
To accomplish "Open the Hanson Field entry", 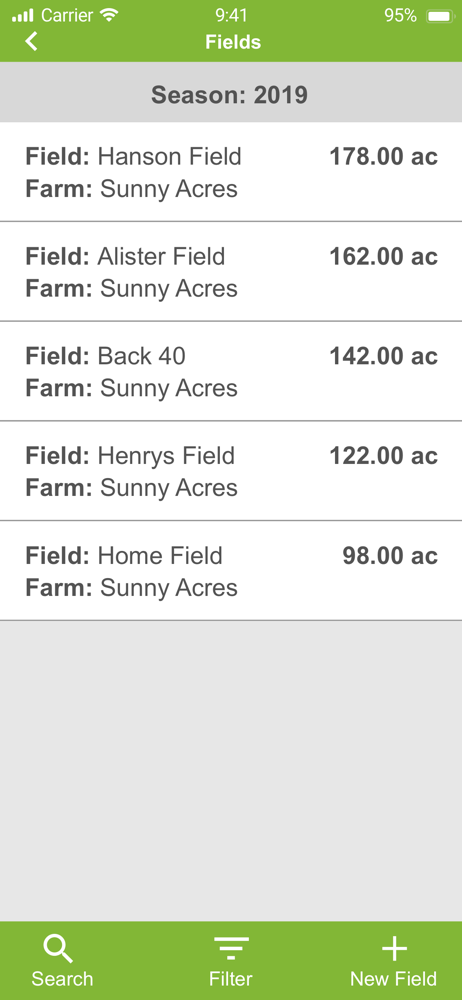I will pos(231,172).
